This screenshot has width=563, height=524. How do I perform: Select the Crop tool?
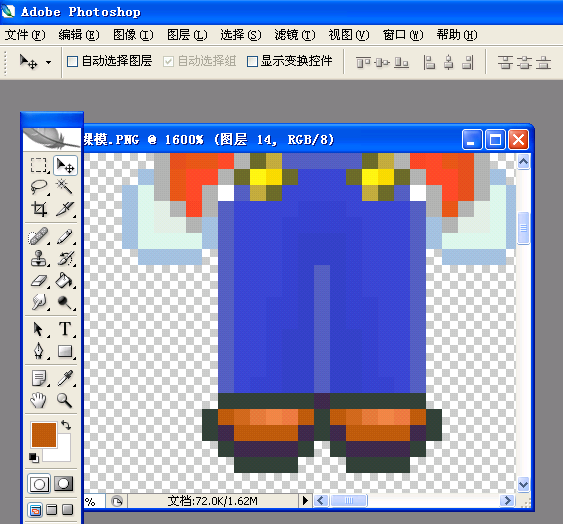click(x=38, y=209)
